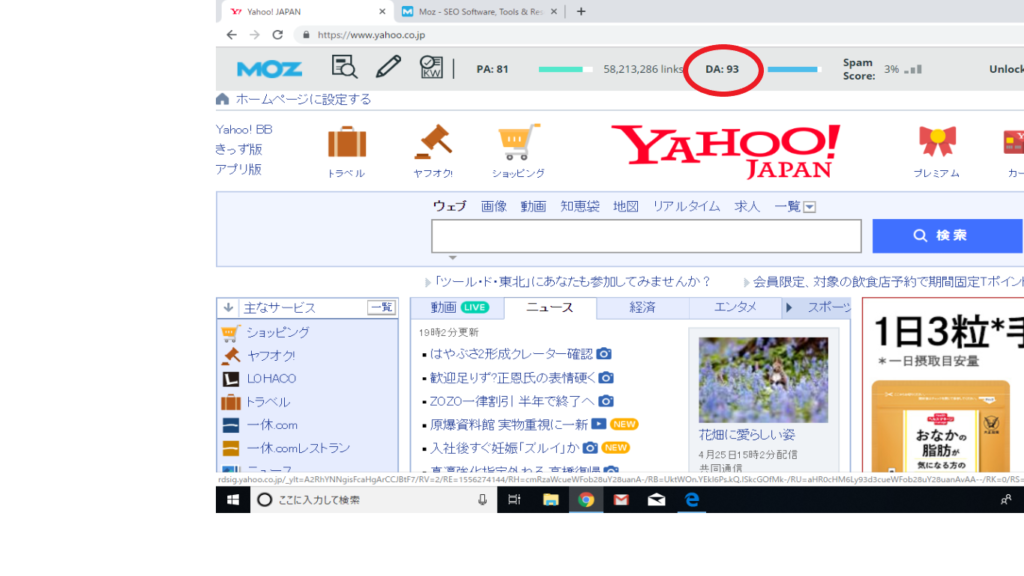
Task: Open the flower field squirrel news thumbnail
Action: point(763,379)
